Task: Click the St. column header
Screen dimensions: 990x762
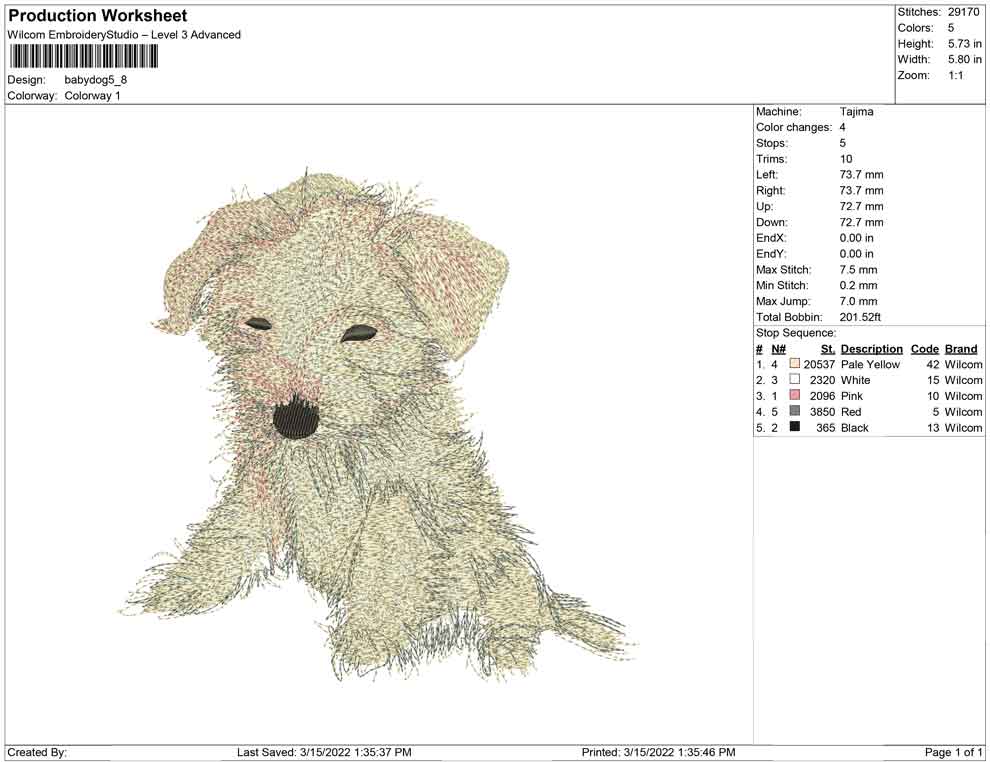Action: [x=828, y=349]
